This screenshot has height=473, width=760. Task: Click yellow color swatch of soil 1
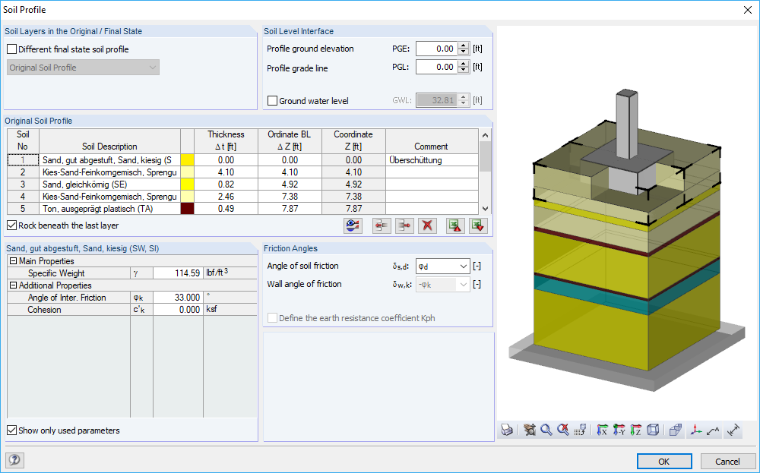click(x=187, y=160)
